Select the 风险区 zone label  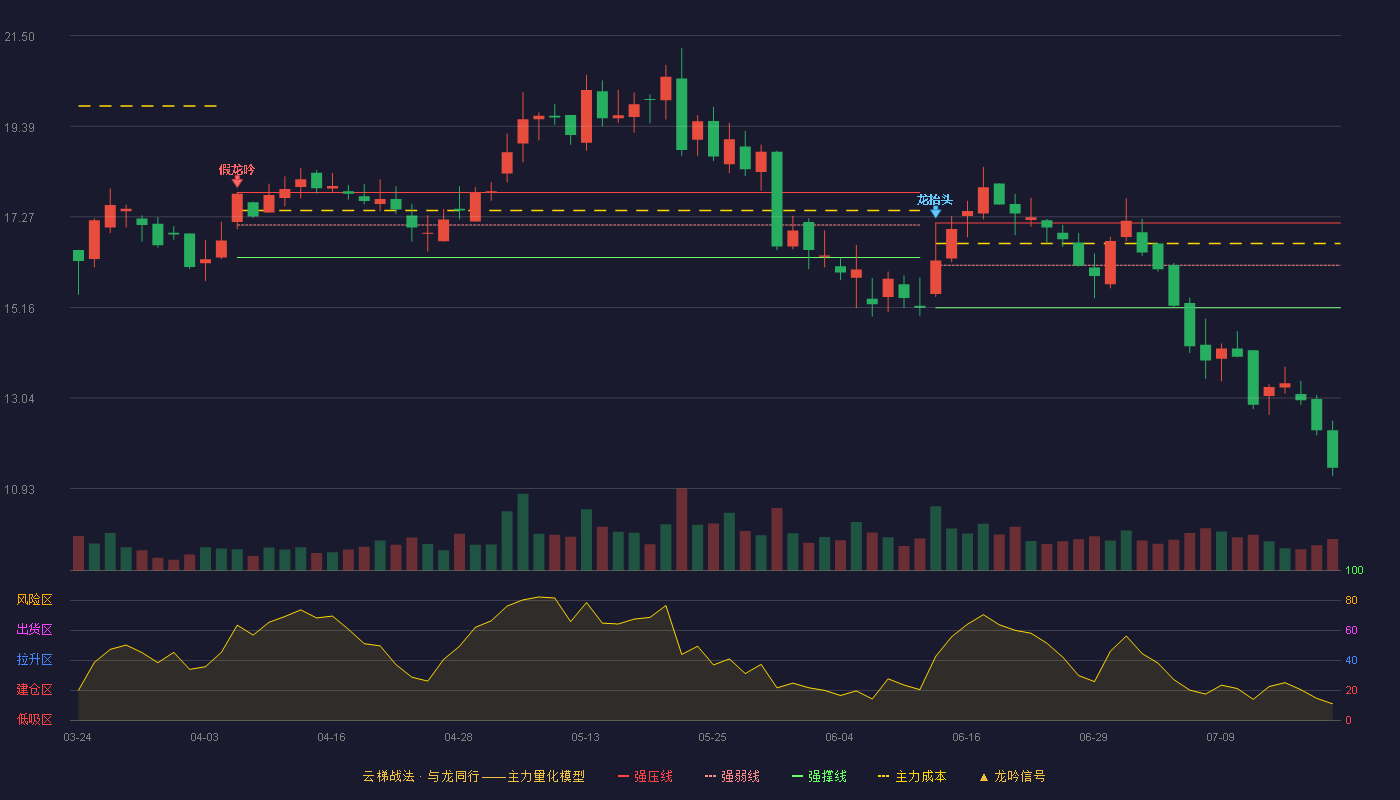tap(34, 600)
